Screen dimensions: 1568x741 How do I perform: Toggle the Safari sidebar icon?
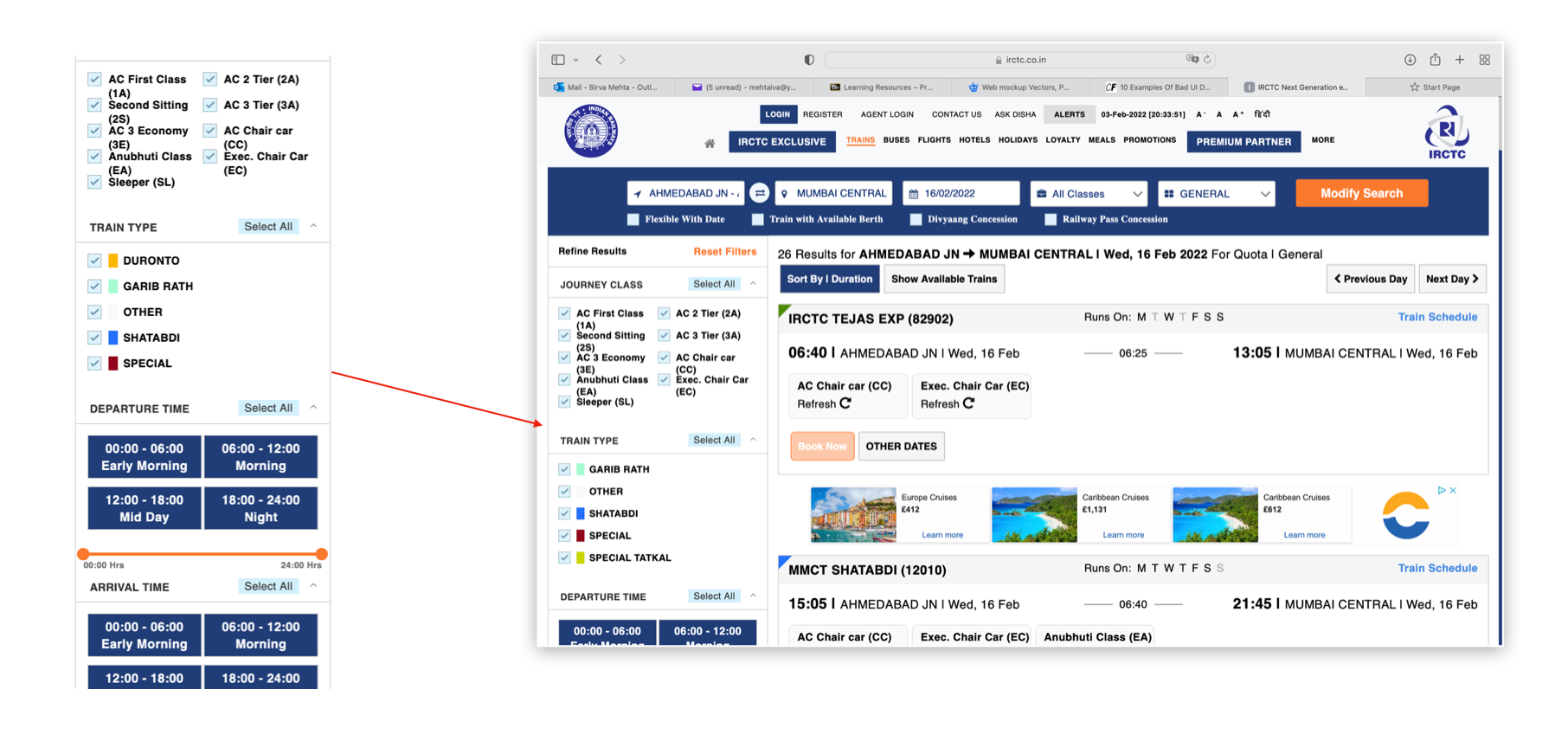(x=558, y=60)
